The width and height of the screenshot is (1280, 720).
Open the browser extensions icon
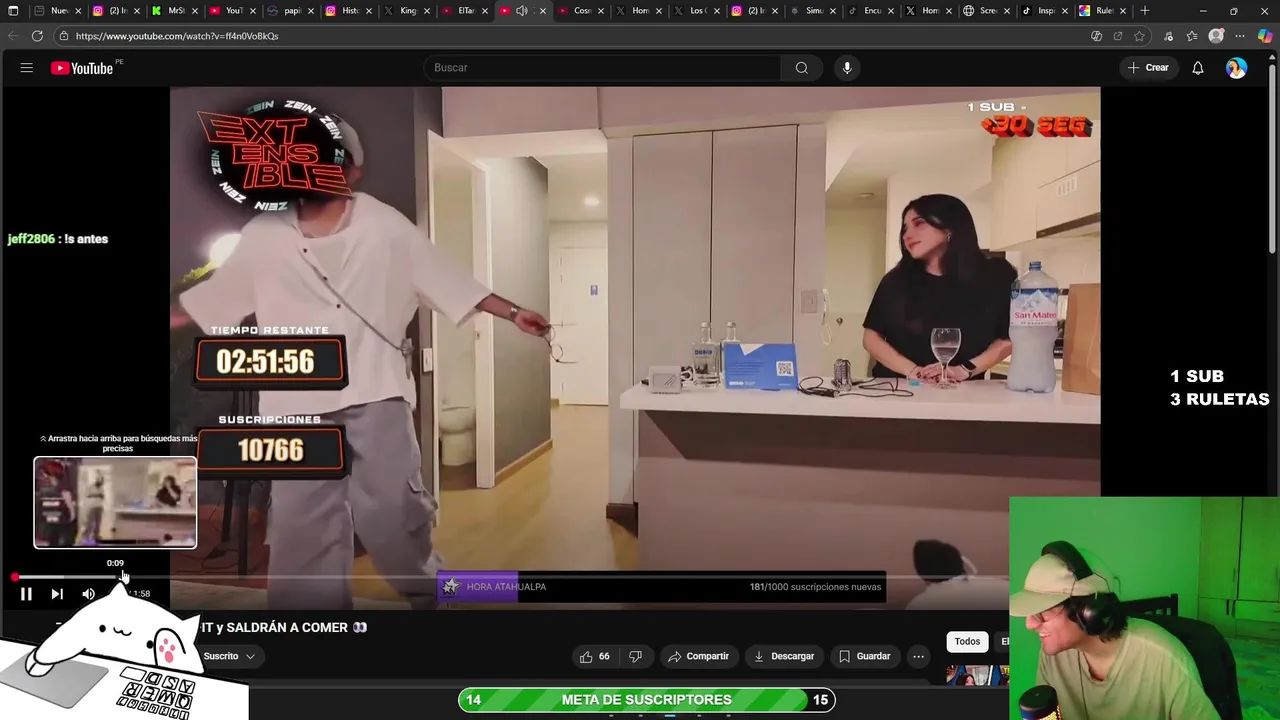[x=1168, y=36]
